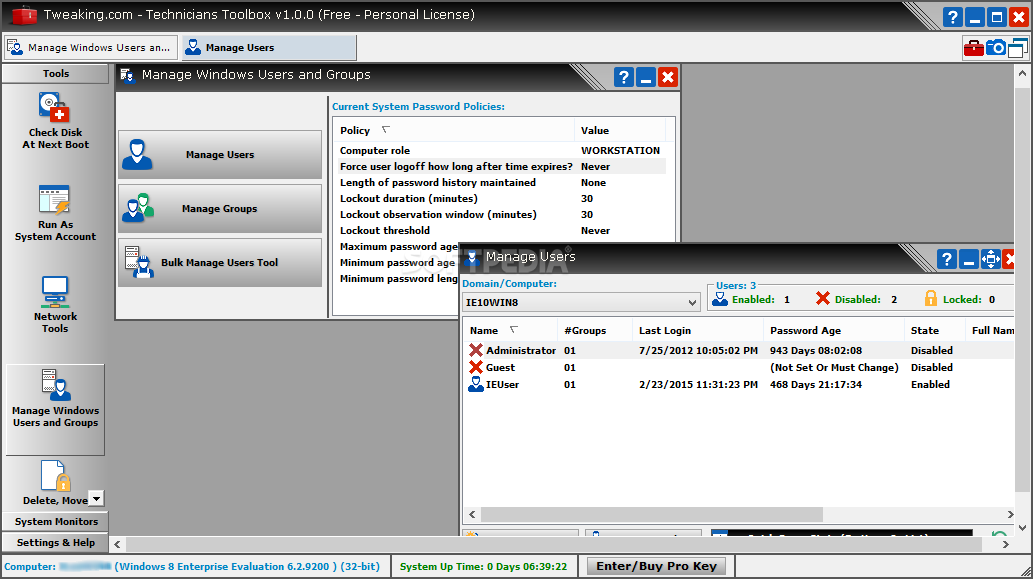Open the Domain/Computer IE10WIN8 dropdown
The image size is (1033, 579).
tap(581, 302)
